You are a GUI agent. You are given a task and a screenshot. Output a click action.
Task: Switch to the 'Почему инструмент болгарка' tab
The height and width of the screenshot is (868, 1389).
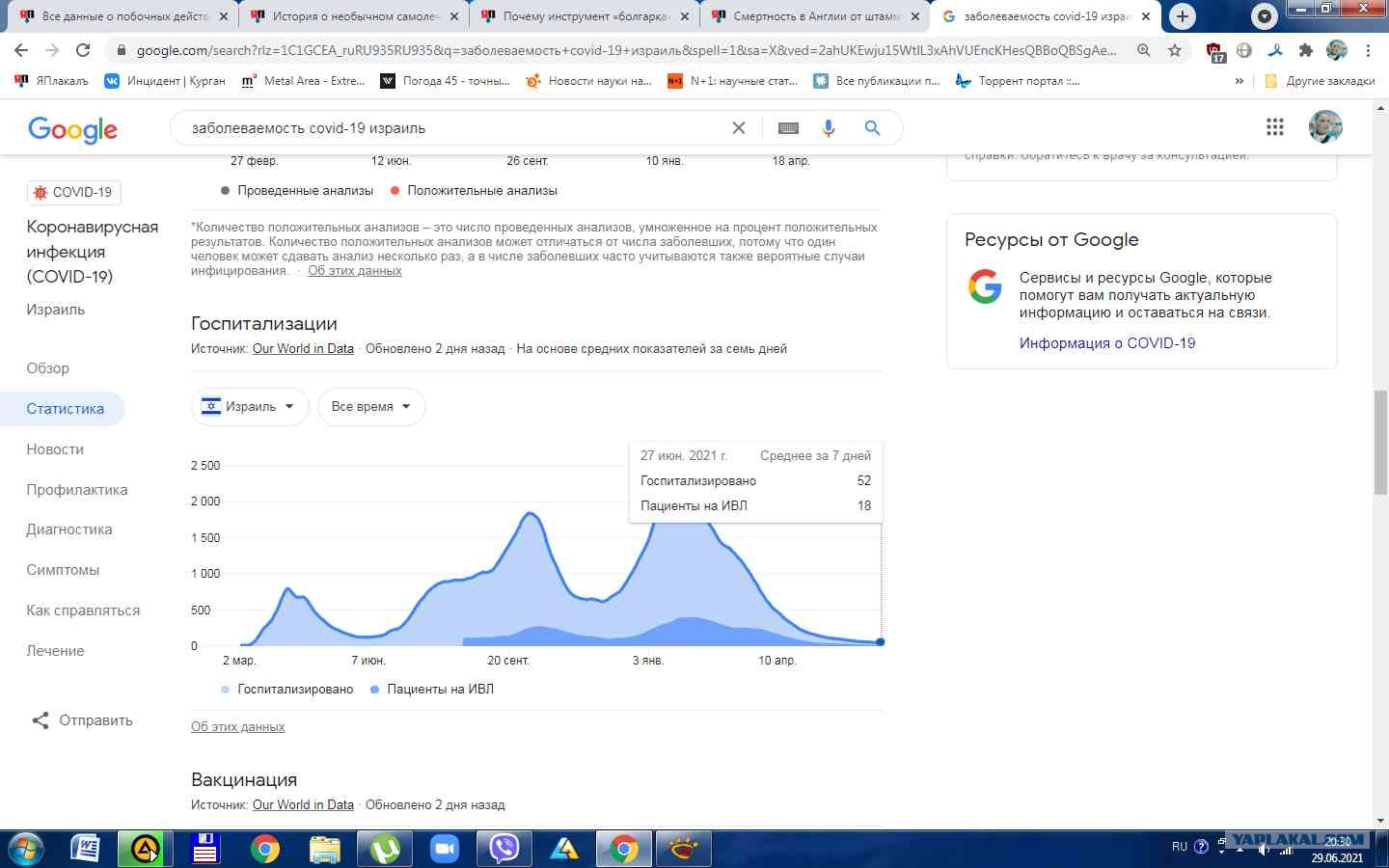point(586,16)
